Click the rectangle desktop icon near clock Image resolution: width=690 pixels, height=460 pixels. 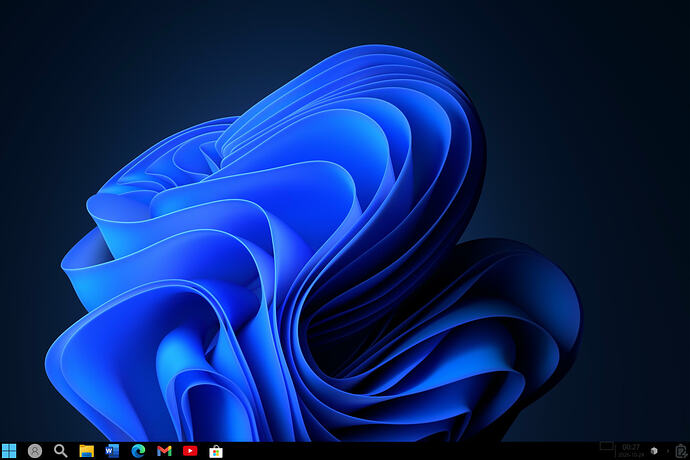(607, 446)
